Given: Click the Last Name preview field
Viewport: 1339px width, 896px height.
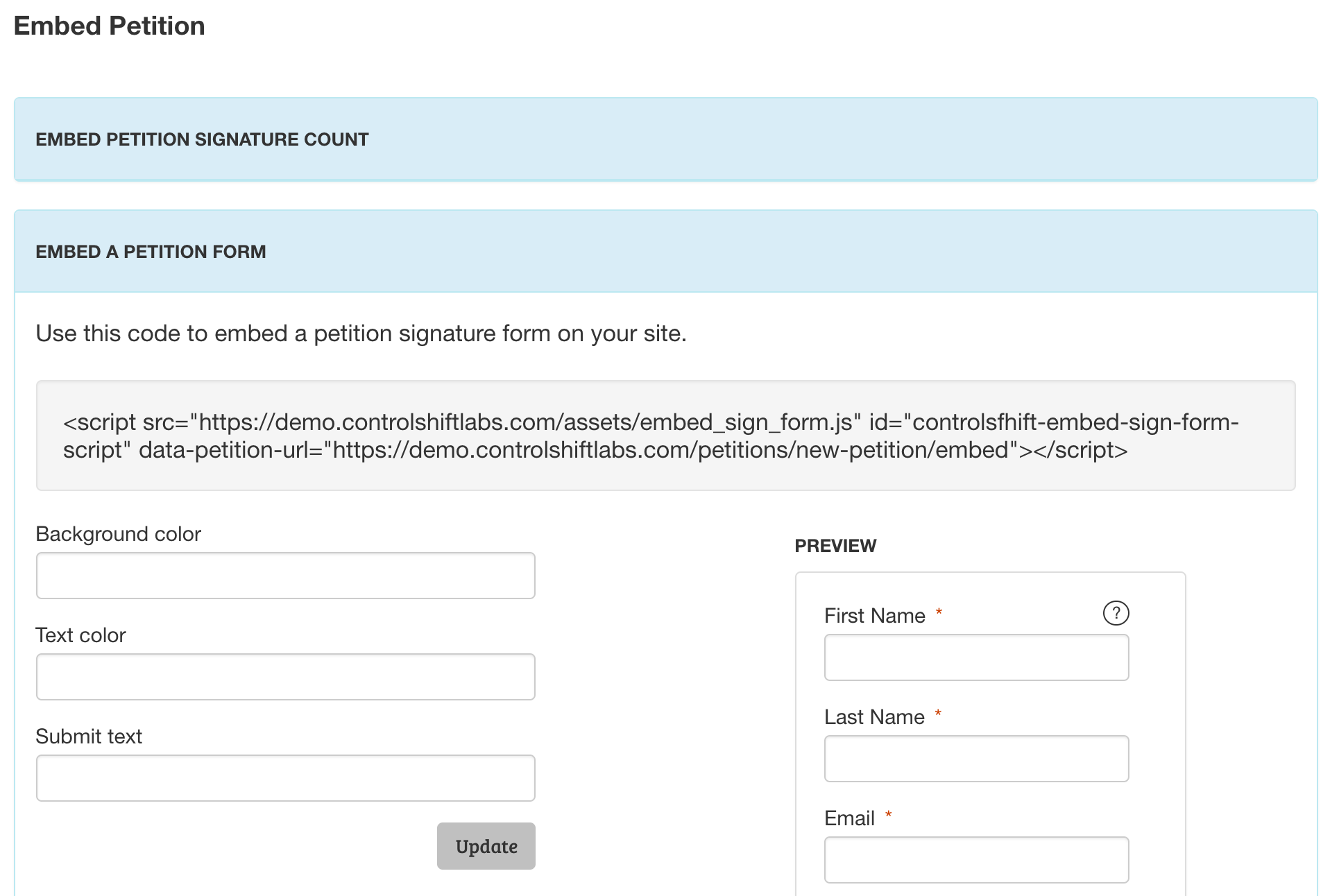Looking at the screenshot, I should tap(976, 759).
